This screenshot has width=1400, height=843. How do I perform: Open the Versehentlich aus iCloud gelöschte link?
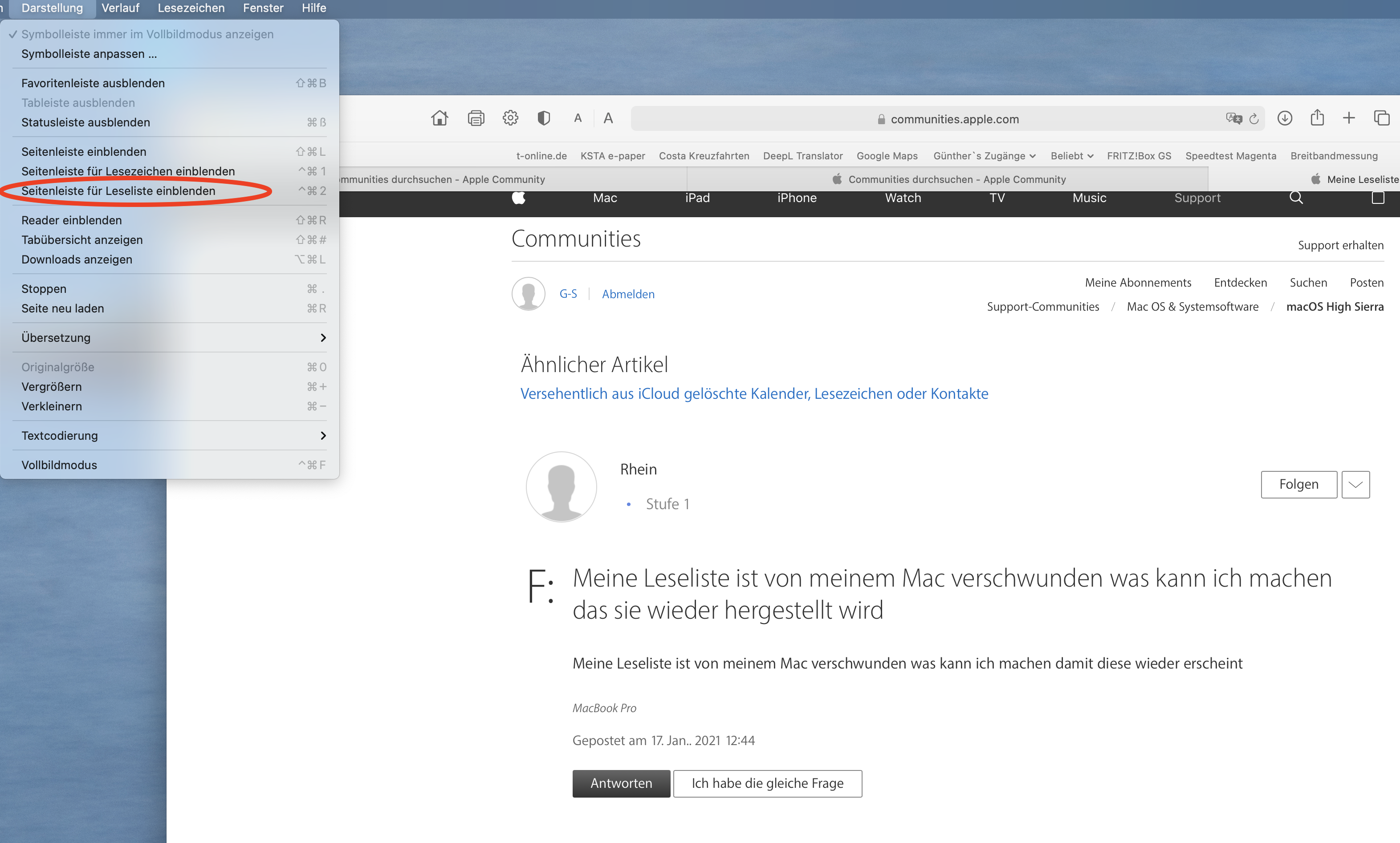coord(754,393)
